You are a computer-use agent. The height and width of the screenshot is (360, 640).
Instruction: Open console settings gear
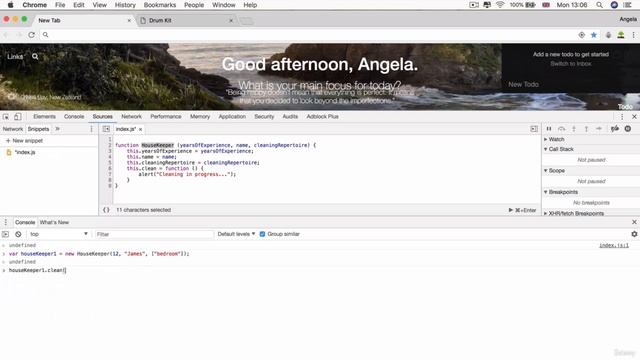(x=634, y=234)
